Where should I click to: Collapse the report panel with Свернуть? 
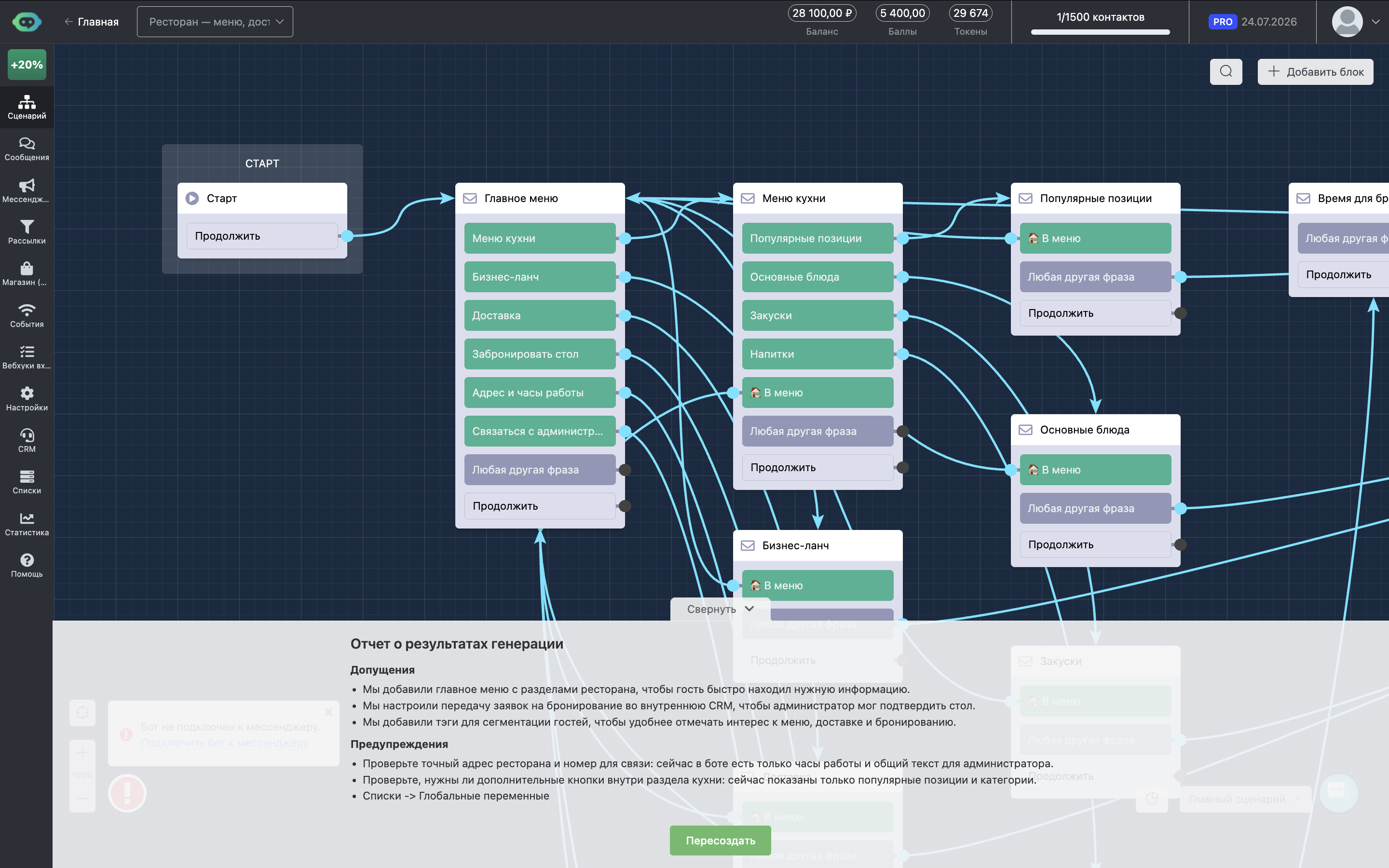[721, 609]
